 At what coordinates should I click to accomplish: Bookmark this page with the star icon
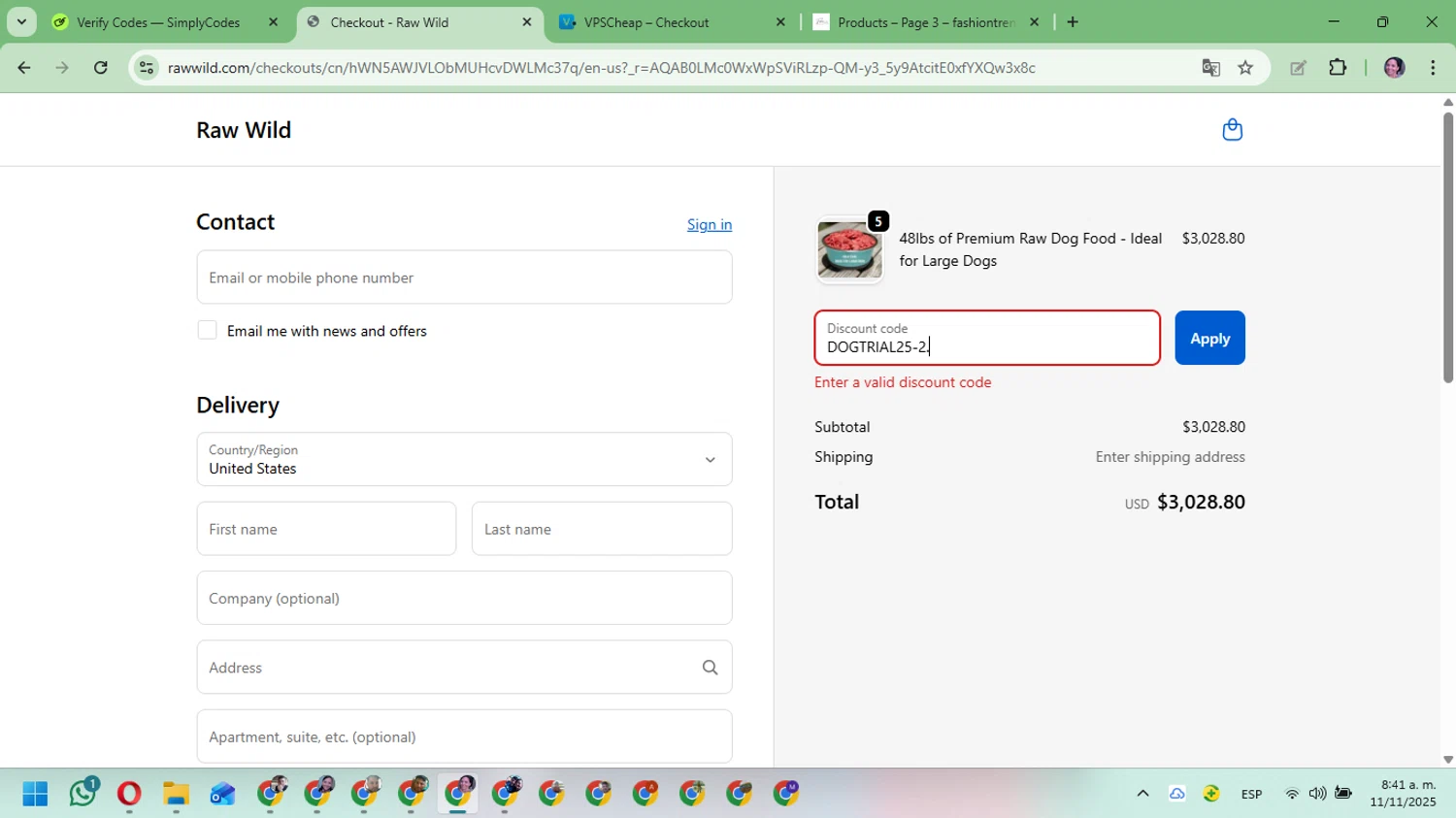pos(1245,67)
